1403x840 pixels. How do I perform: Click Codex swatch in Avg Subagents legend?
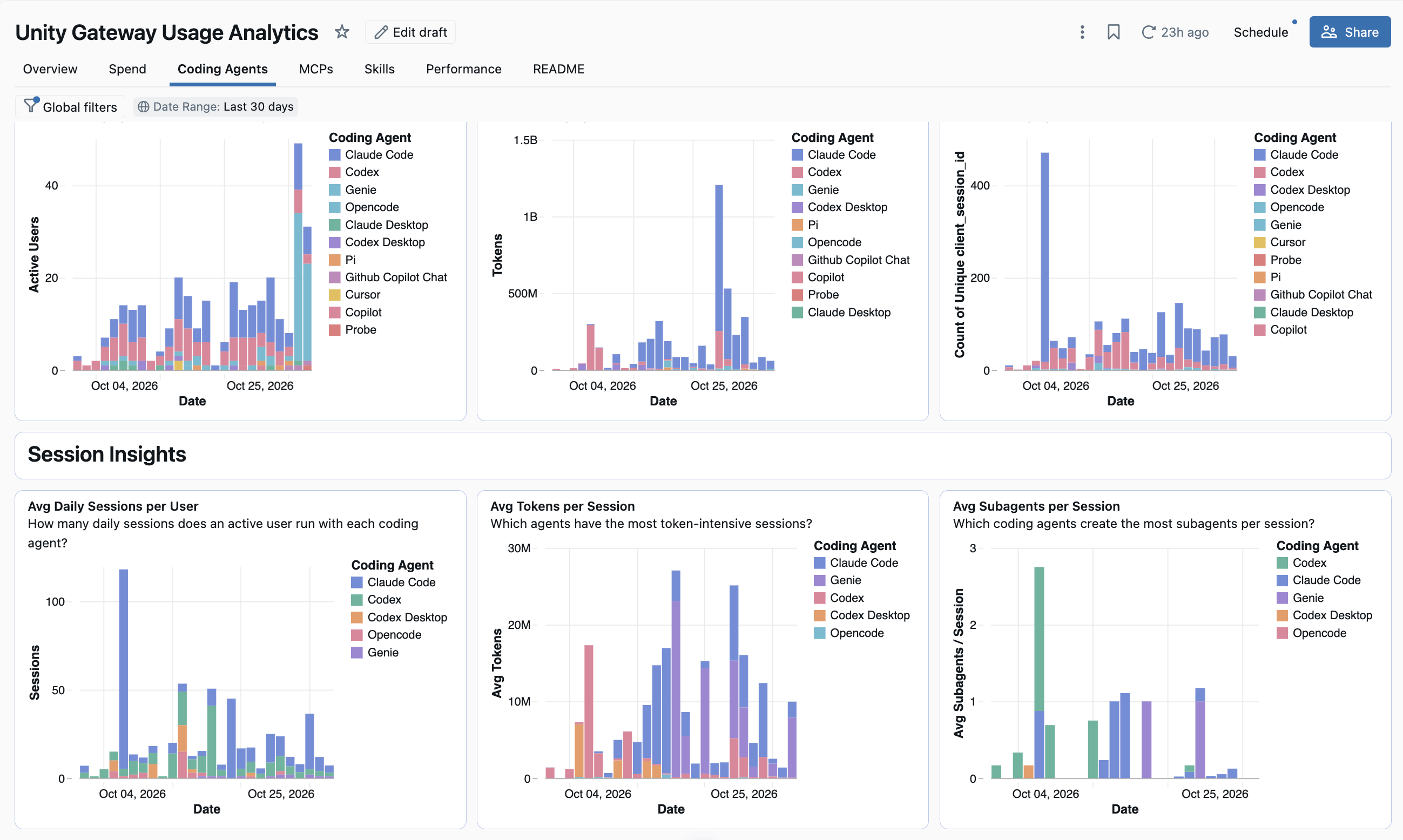point(1283,563)
